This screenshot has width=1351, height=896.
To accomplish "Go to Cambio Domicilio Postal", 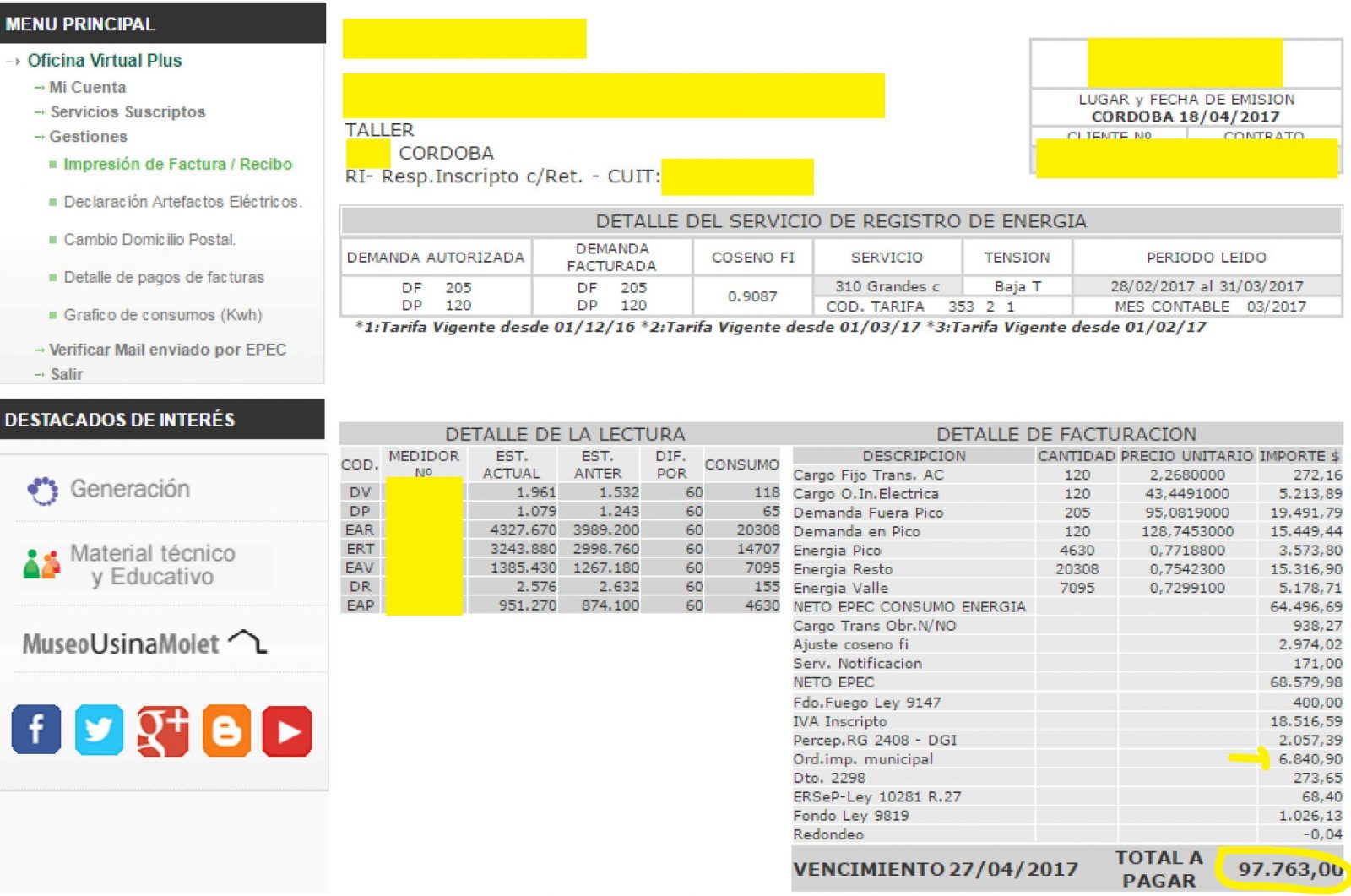I will tap(149, 240).
